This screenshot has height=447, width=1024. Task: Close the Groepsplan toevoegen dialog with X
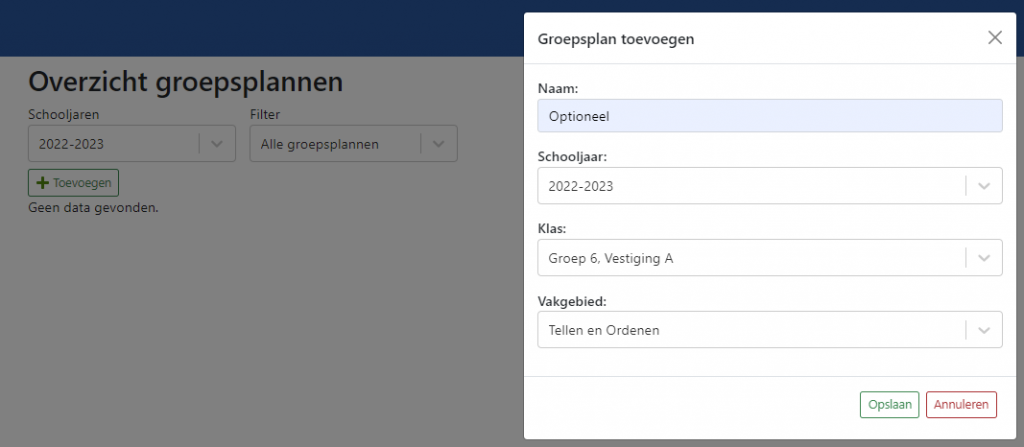995,37
